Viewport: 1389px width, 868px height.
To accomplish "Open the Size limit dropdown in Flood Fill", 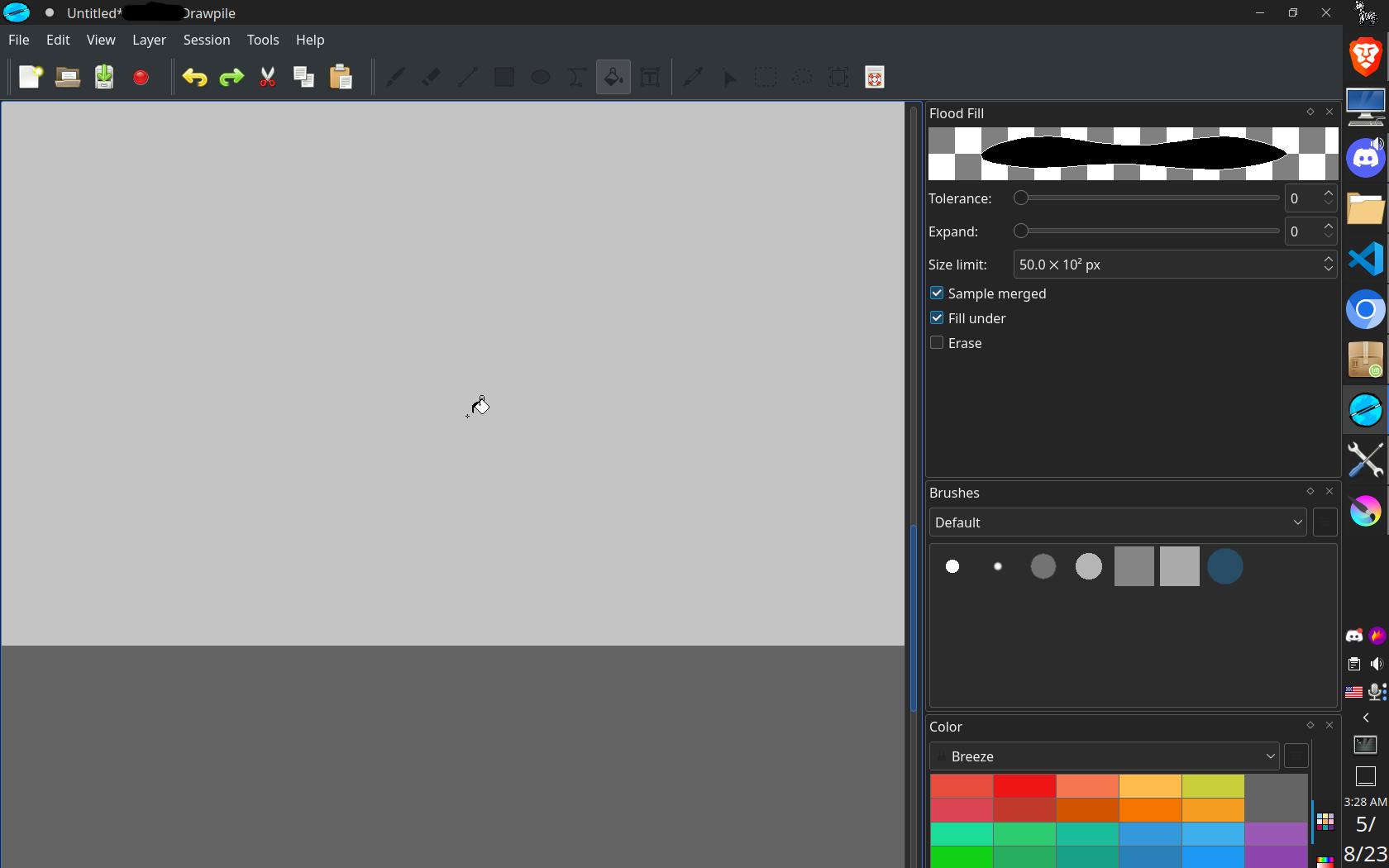I will [x=1329, y=265].
